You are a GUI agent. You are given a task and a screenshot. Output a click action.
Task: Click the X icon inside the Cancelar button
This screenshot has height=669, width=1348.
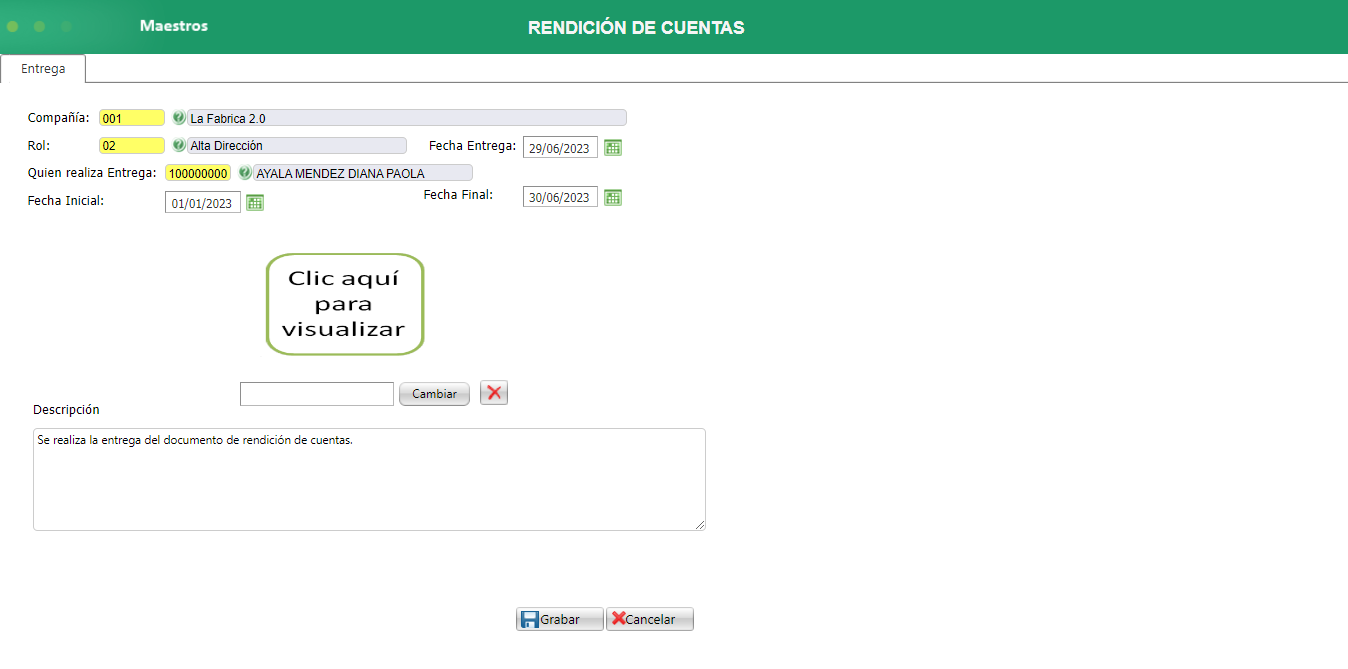coord(621,618)
